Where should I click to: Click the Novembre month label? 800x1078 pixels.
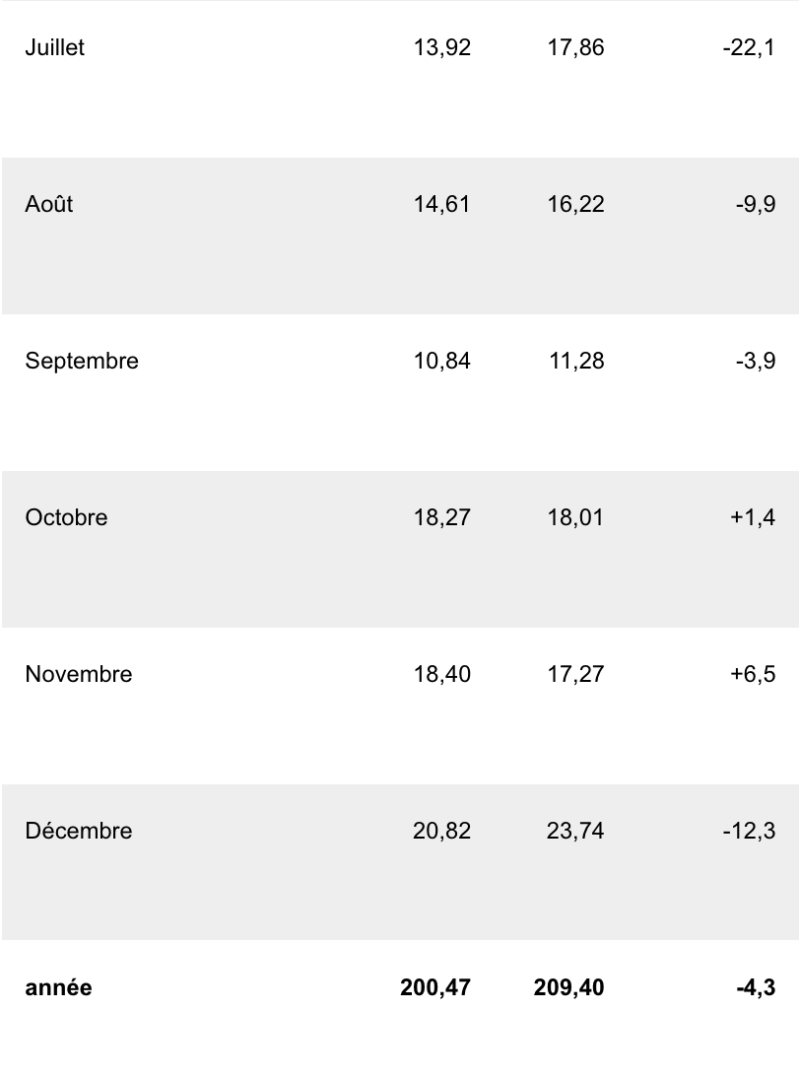pos(78,675)
